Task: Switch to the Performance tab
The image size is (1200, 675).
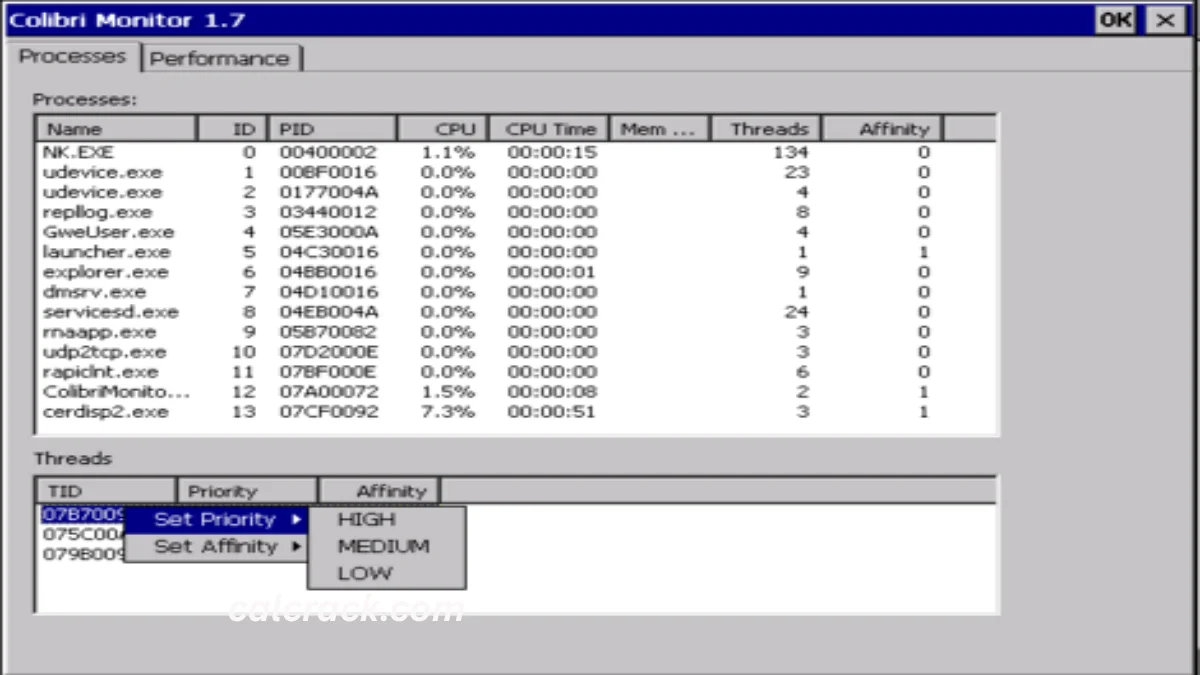Action: (x=221, y=58)
